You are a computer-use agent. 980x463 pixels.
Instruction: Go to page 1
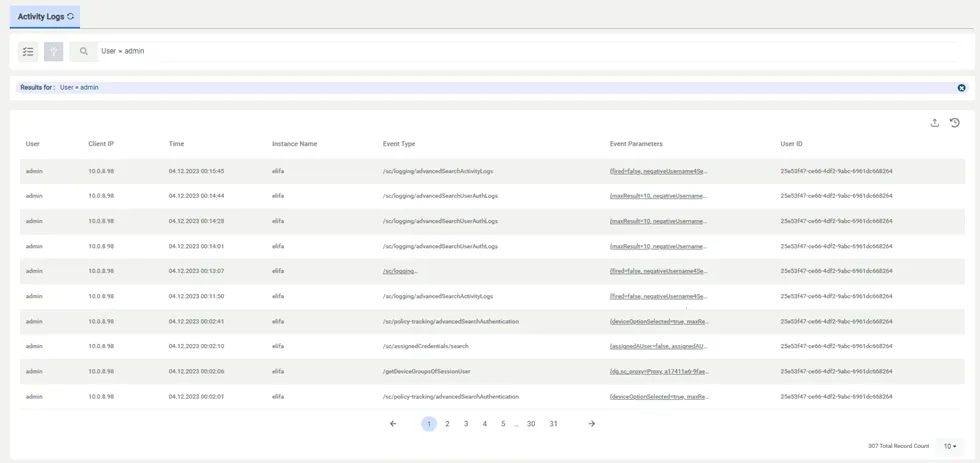pyautogui.click(x=429, y=424)
